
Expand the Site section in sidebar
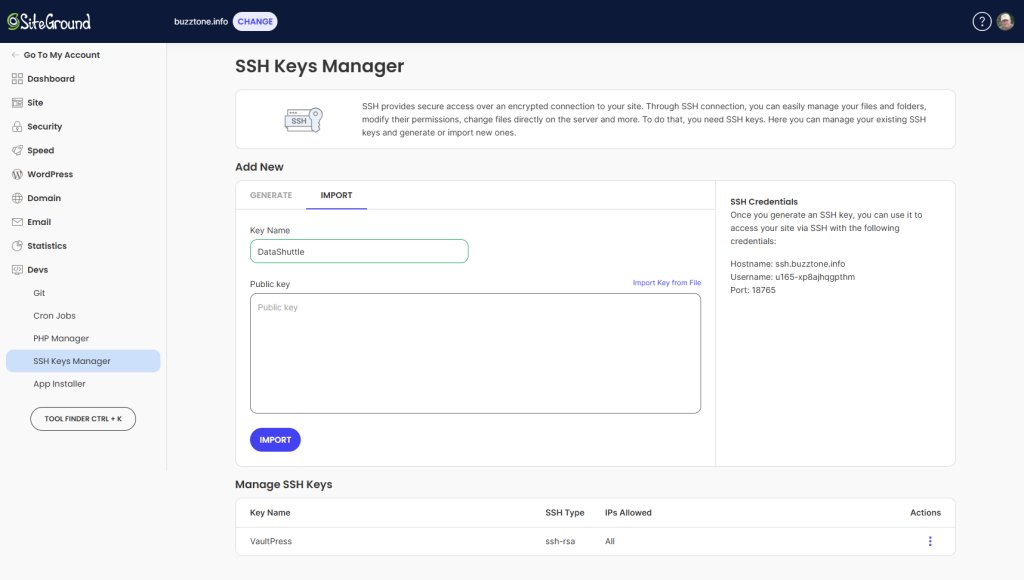(x=35, y=103)
